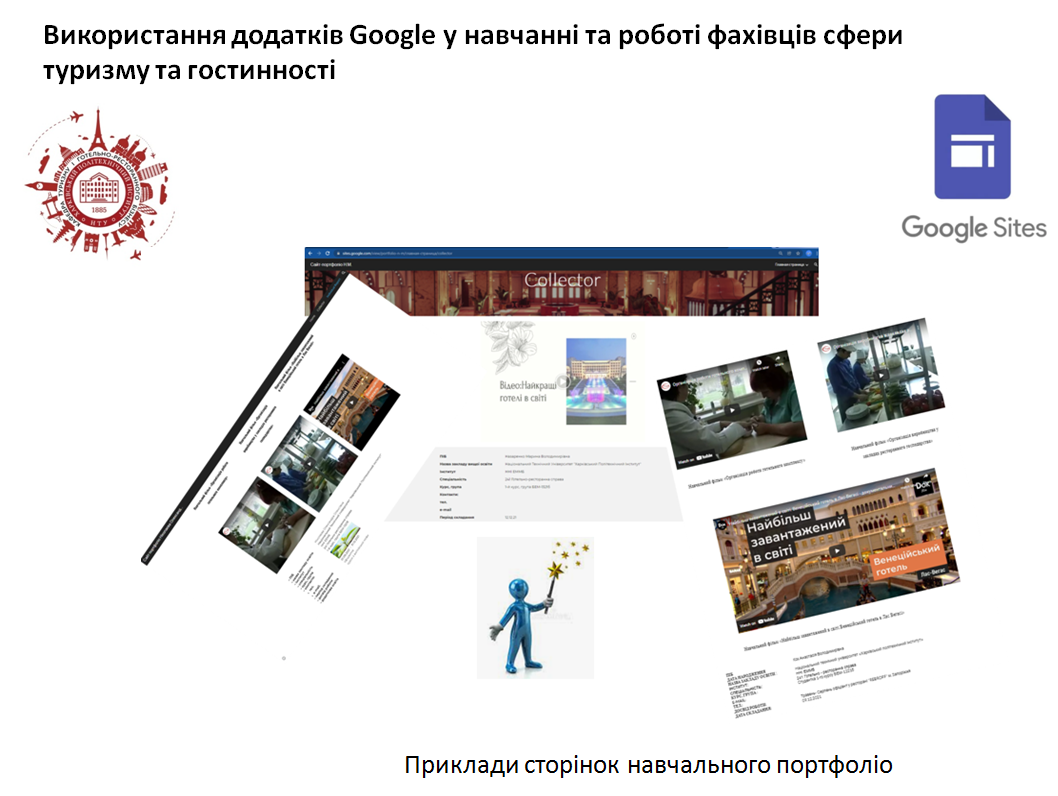The width and height of the screenshot is (1058, 796).
Task: Click the Collector header title
Action: pos(562,280)
